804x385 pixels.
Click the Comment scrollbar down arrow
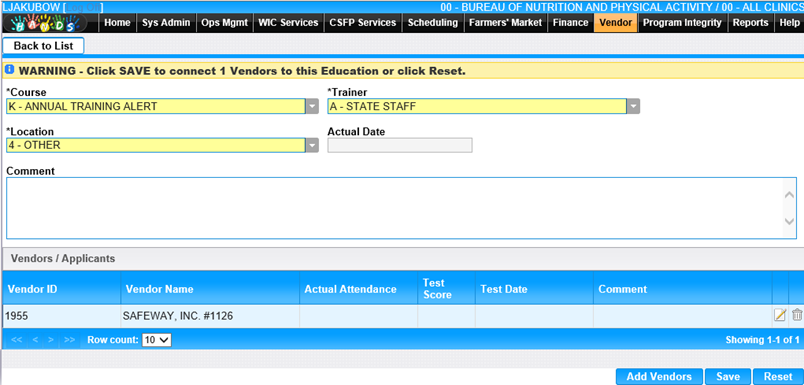[790, 221]
